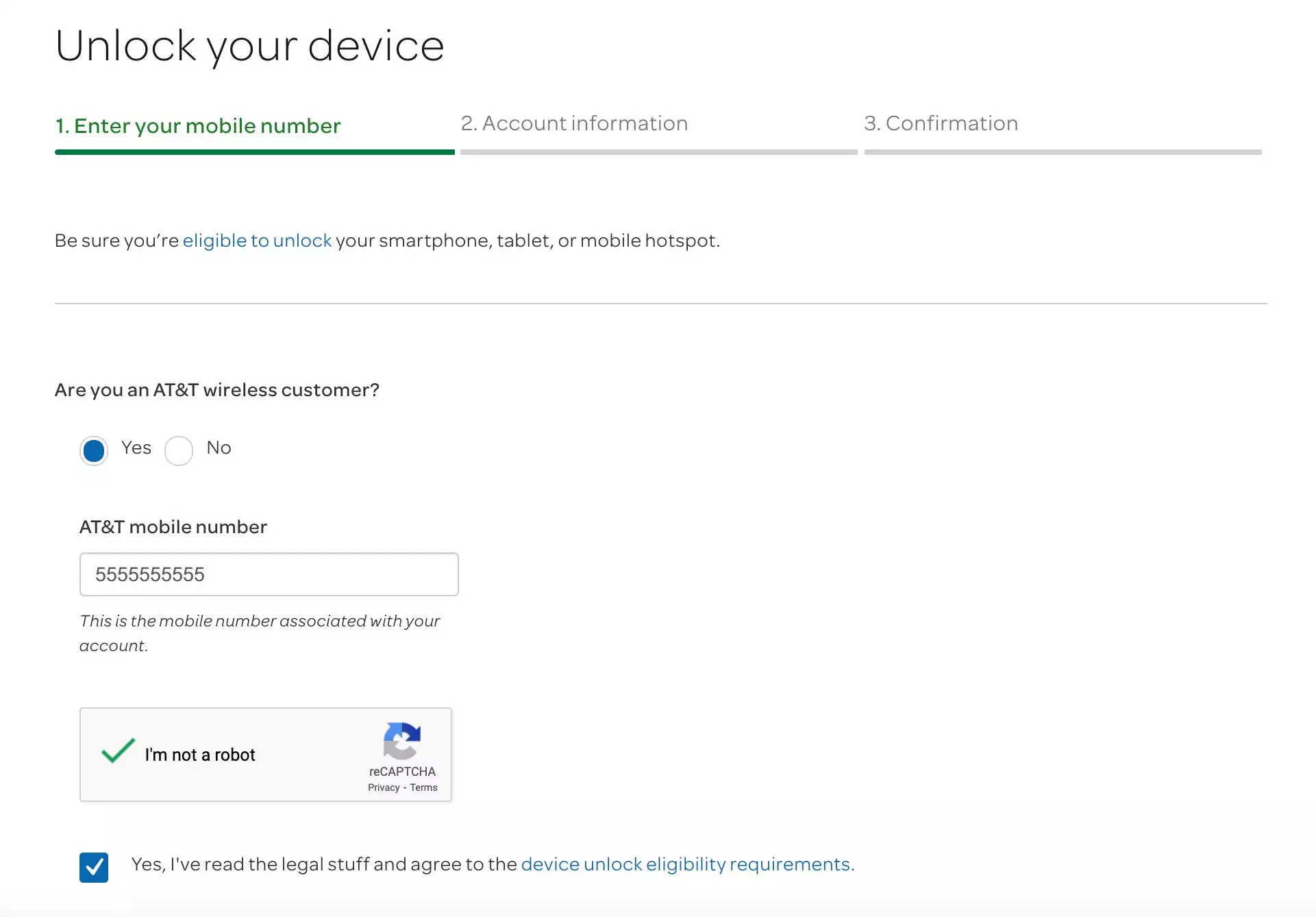
Task: Open device unlock eligibility requirements link
Action: (x=687, y=864)
